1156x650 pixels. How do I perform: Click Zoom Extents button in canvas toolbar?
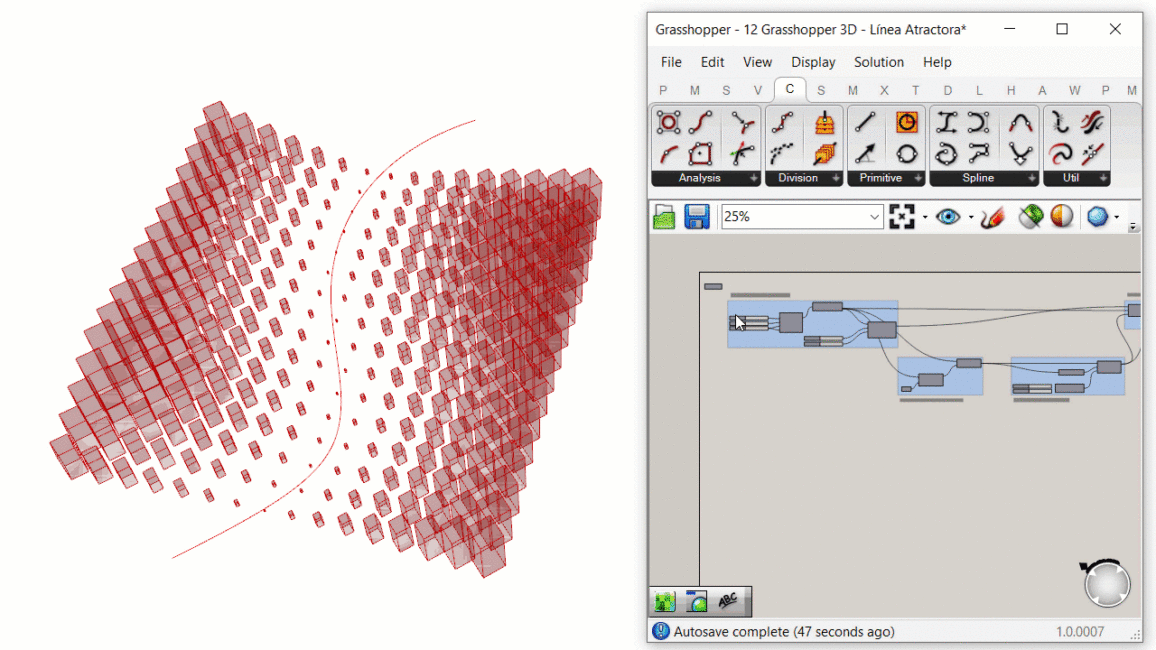pos(902,217)
